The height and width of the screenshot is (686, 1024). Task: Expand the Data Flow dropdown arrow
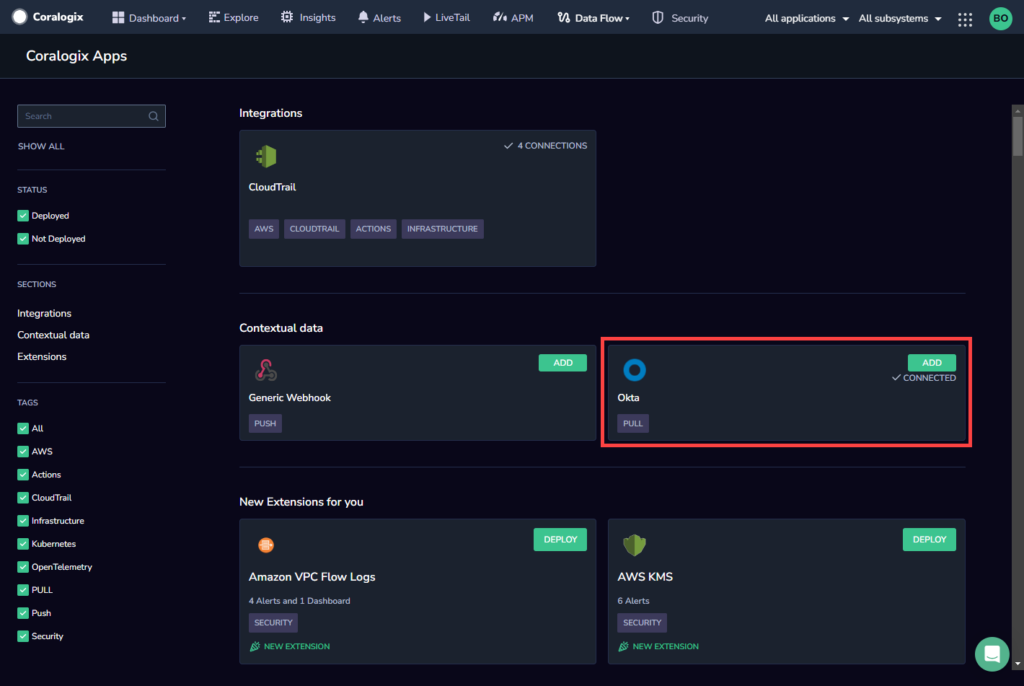click(x=628, y=19)
